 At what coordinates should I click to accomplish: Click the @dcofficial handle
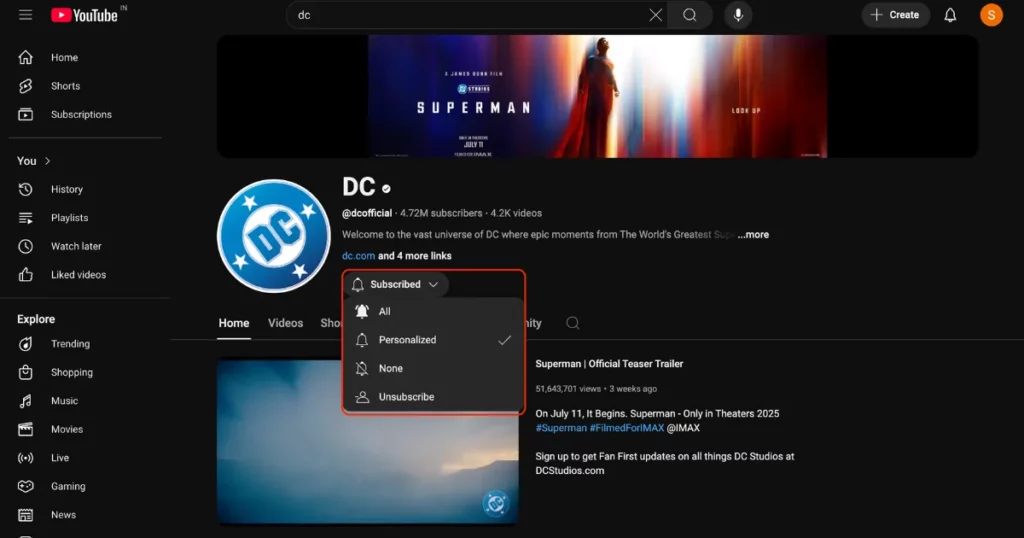tap(366, 214)
